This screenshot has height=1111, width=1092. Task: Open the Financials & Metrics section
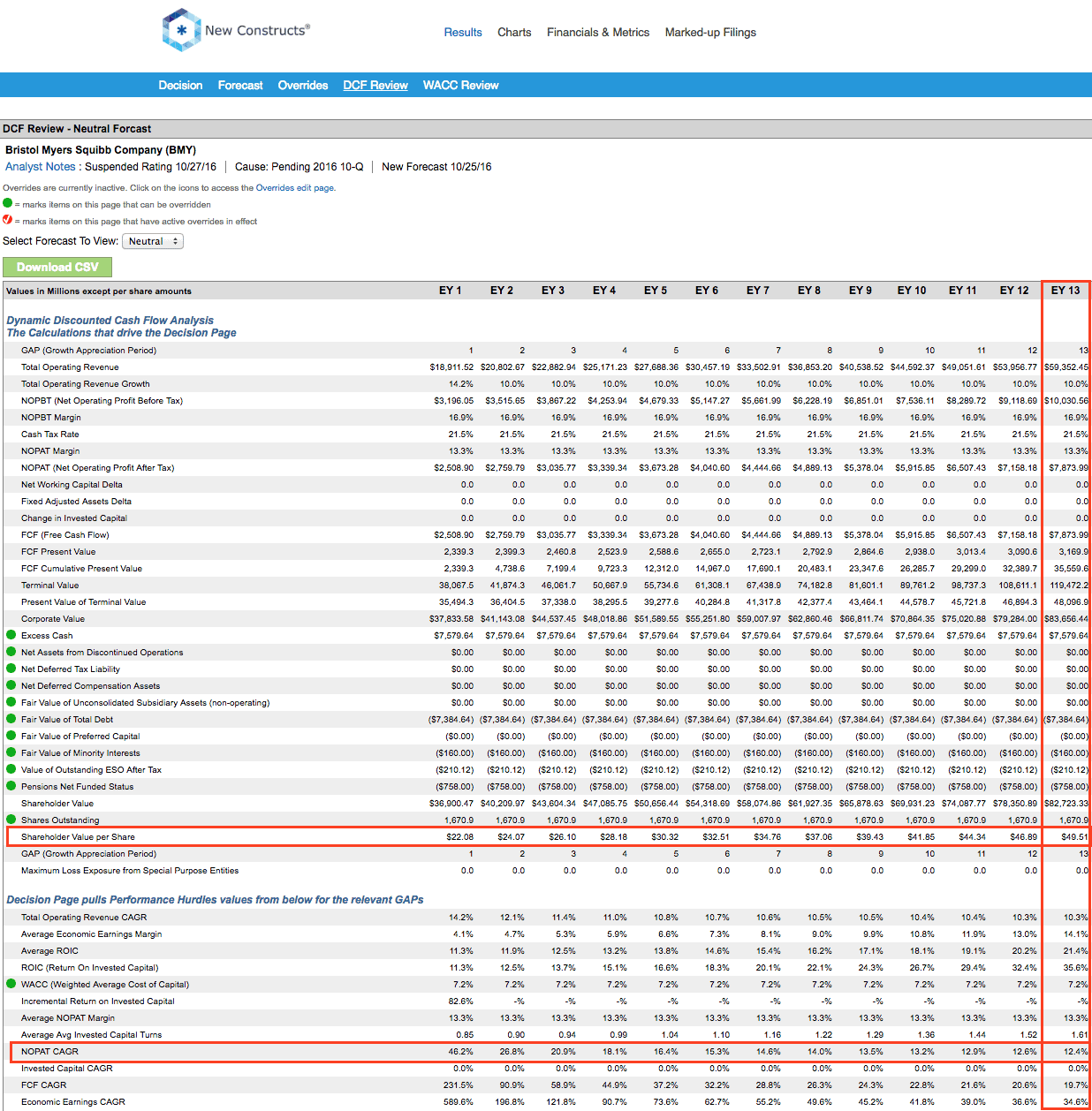point(597,33)
